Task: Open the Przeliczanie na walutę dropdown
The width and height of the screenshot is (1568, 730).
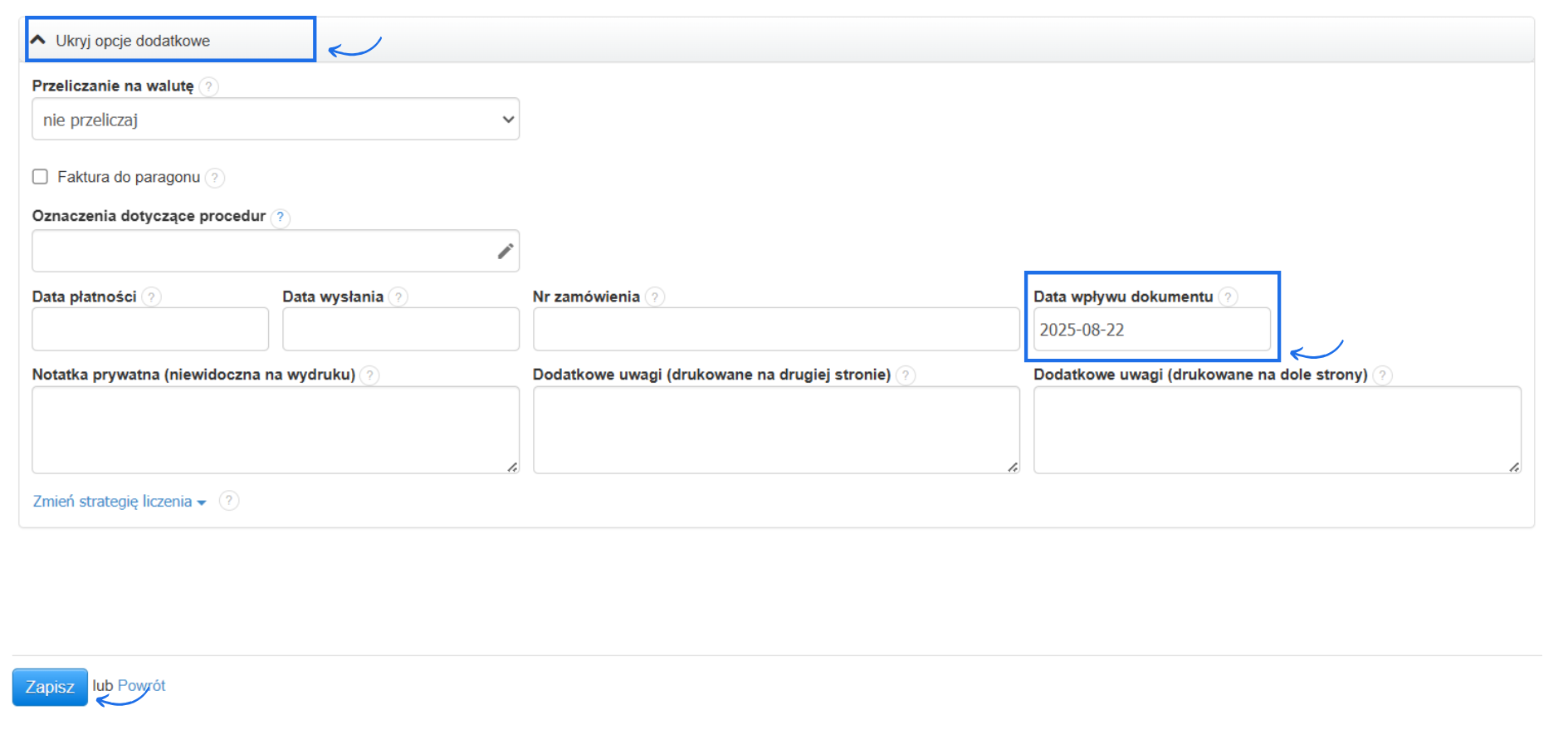Action: (x=276, y=120)
